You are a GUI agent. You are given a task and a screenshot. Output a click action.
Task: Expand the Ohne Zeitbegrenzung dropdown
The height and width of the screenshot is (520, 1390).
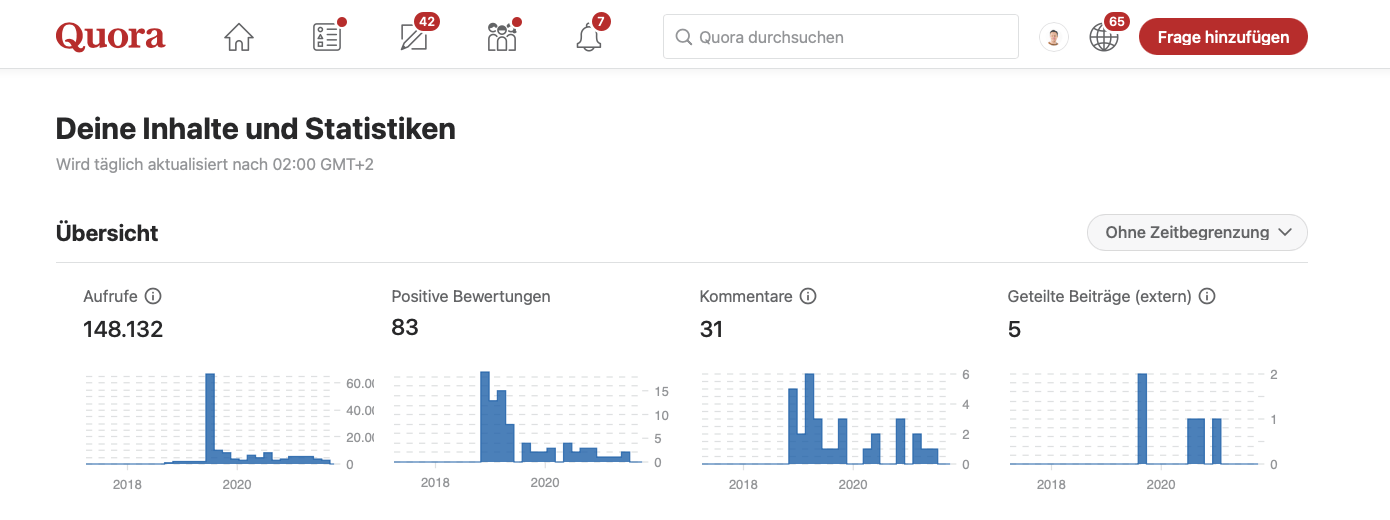pos(1196,233)
